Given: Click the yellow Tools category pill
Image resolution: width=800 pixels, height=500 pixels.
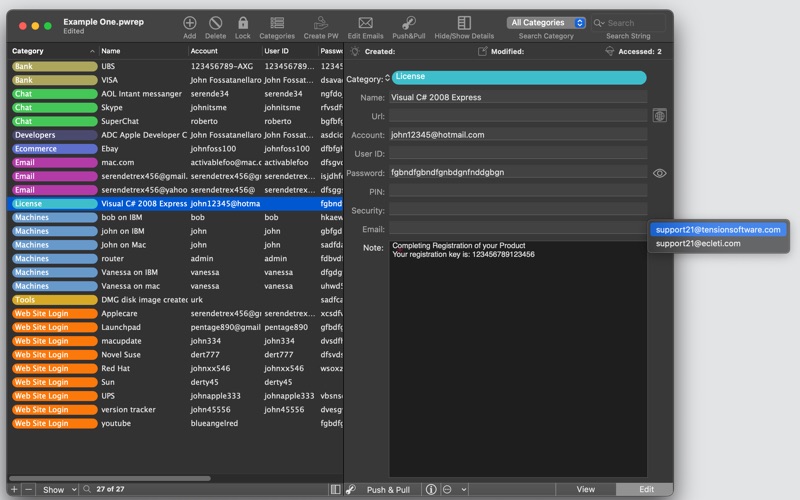Looking at the screenshot, I should [54, 300].
